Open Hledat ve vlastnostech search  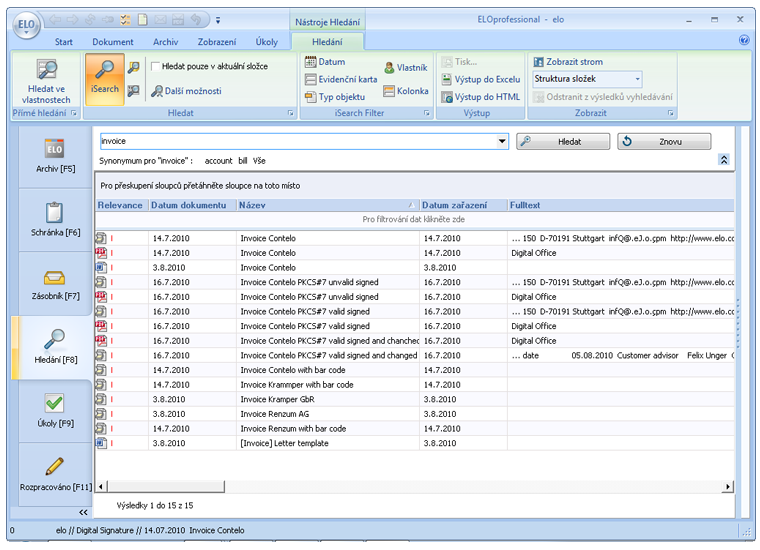pyautogui.click(x=47, y=80)
